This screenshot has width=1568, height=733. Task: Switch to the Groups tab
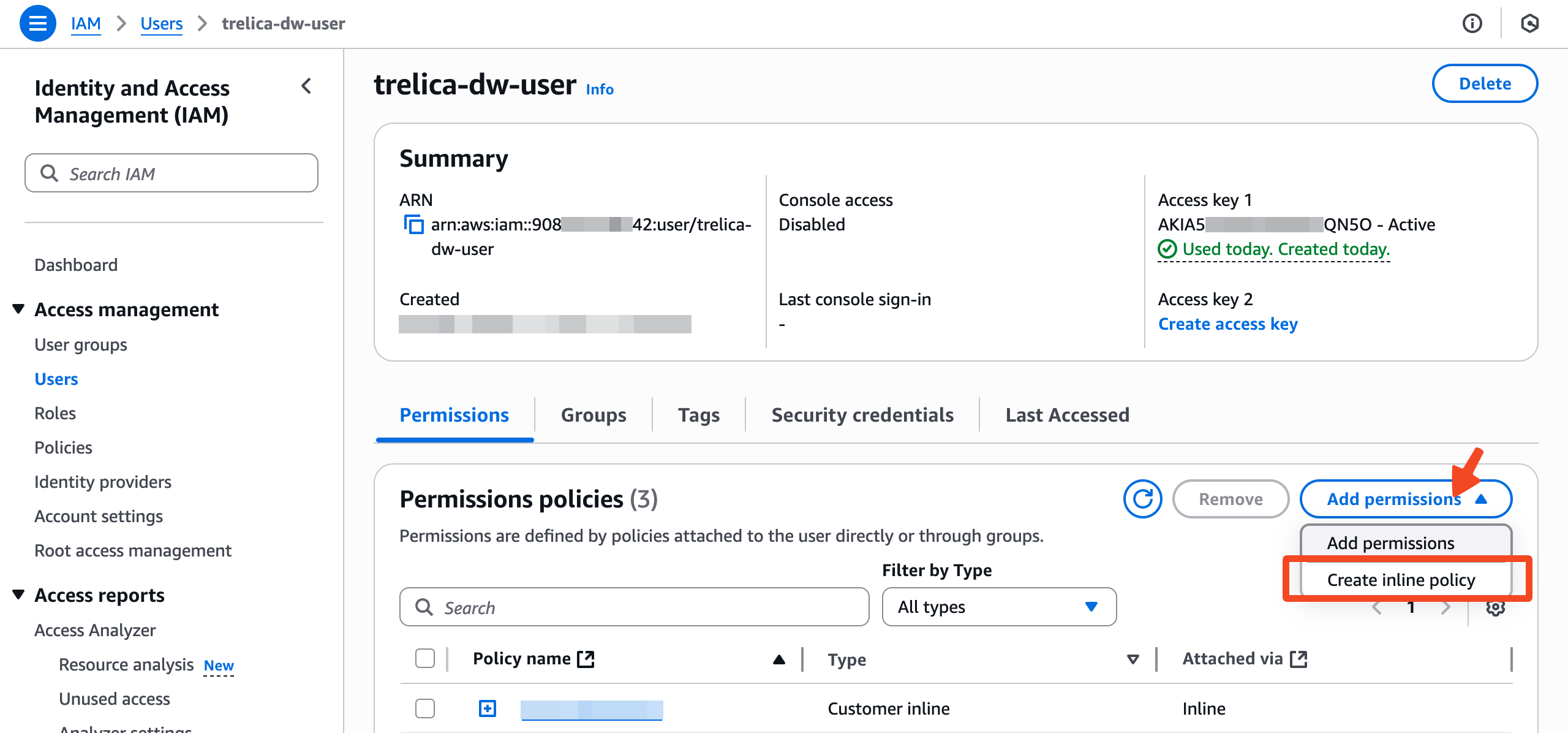tap(594, 415)
